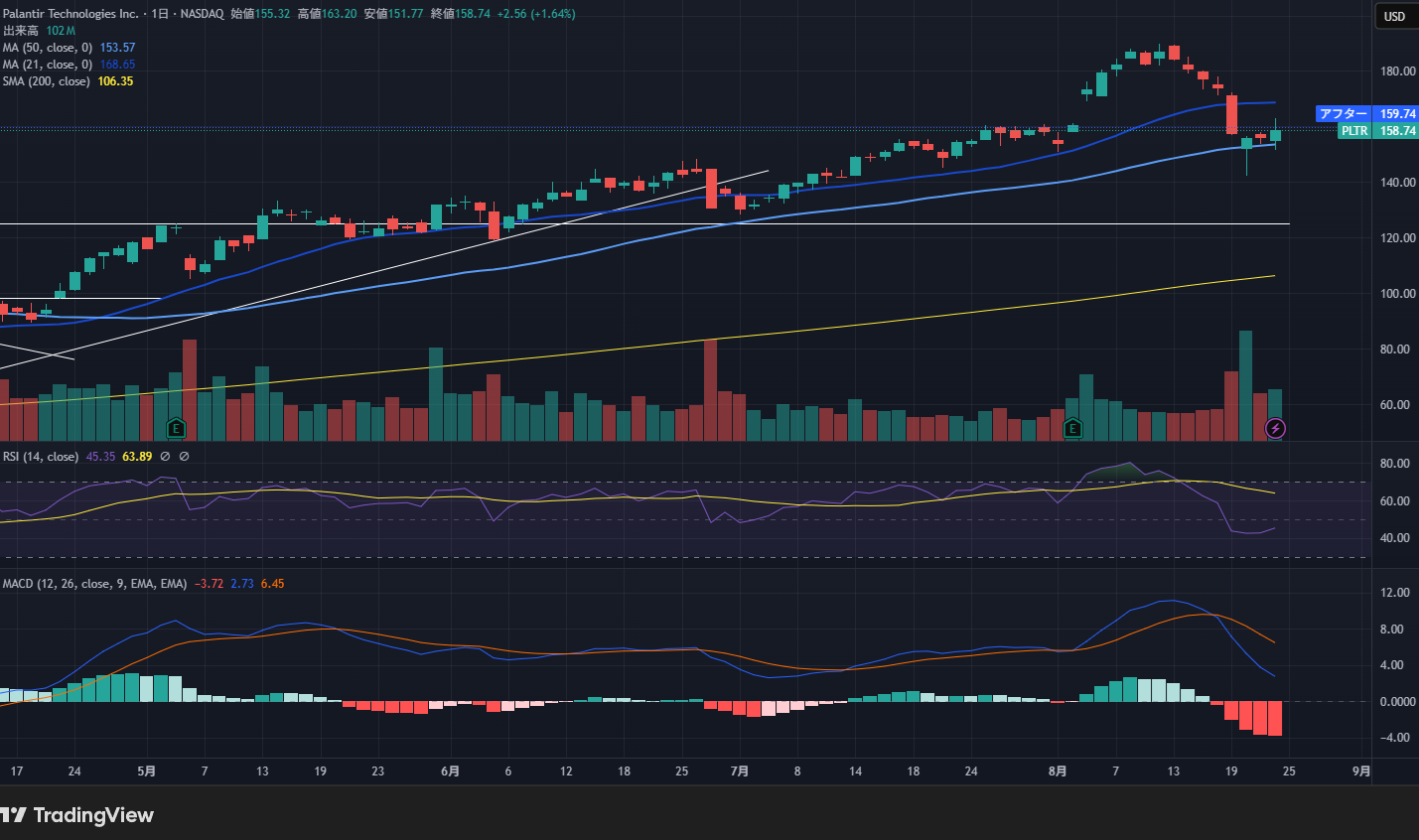Click the closing price 終値158.74 in header
1419x840 pixels.
[461, 14]
